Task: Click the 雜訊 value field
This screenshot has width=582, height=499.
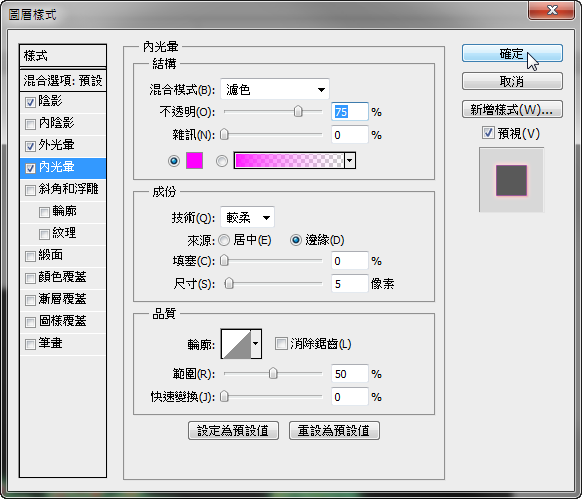Action: [x=350, y=134]
